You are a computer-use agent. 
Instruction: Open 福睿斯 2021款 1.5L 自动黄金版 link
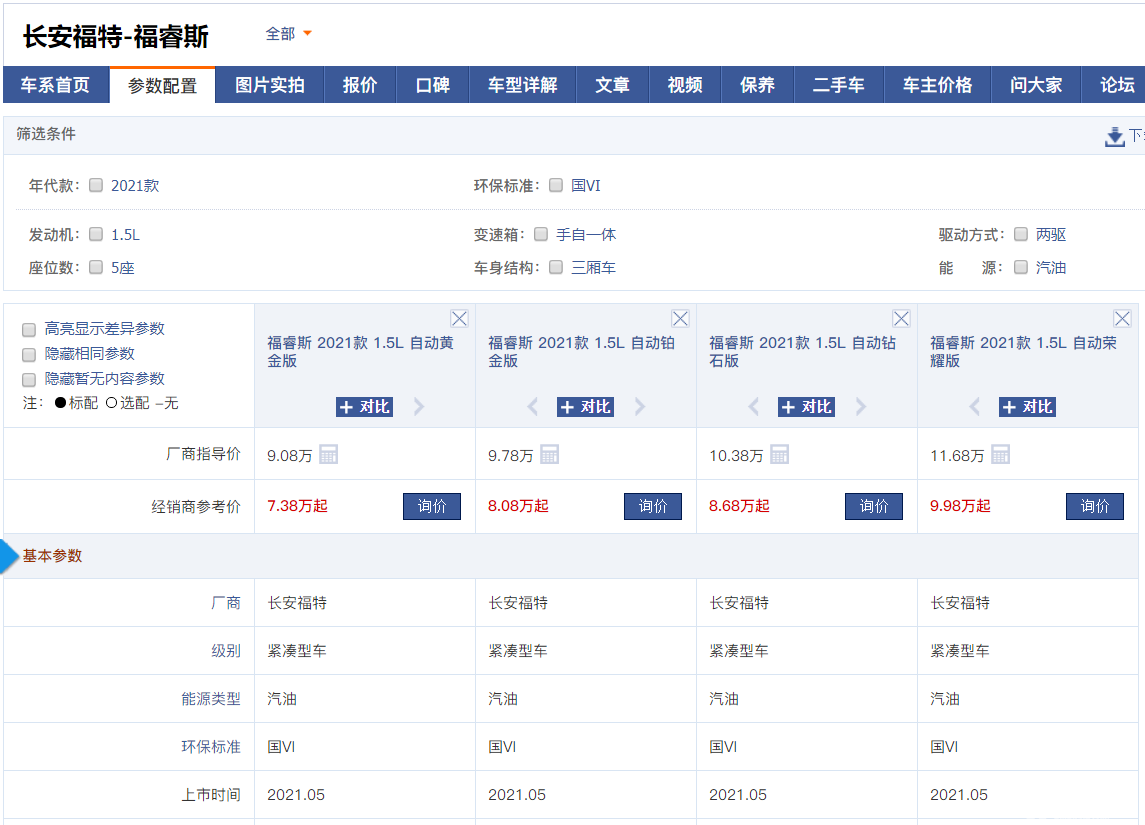(x=361, y=351)
